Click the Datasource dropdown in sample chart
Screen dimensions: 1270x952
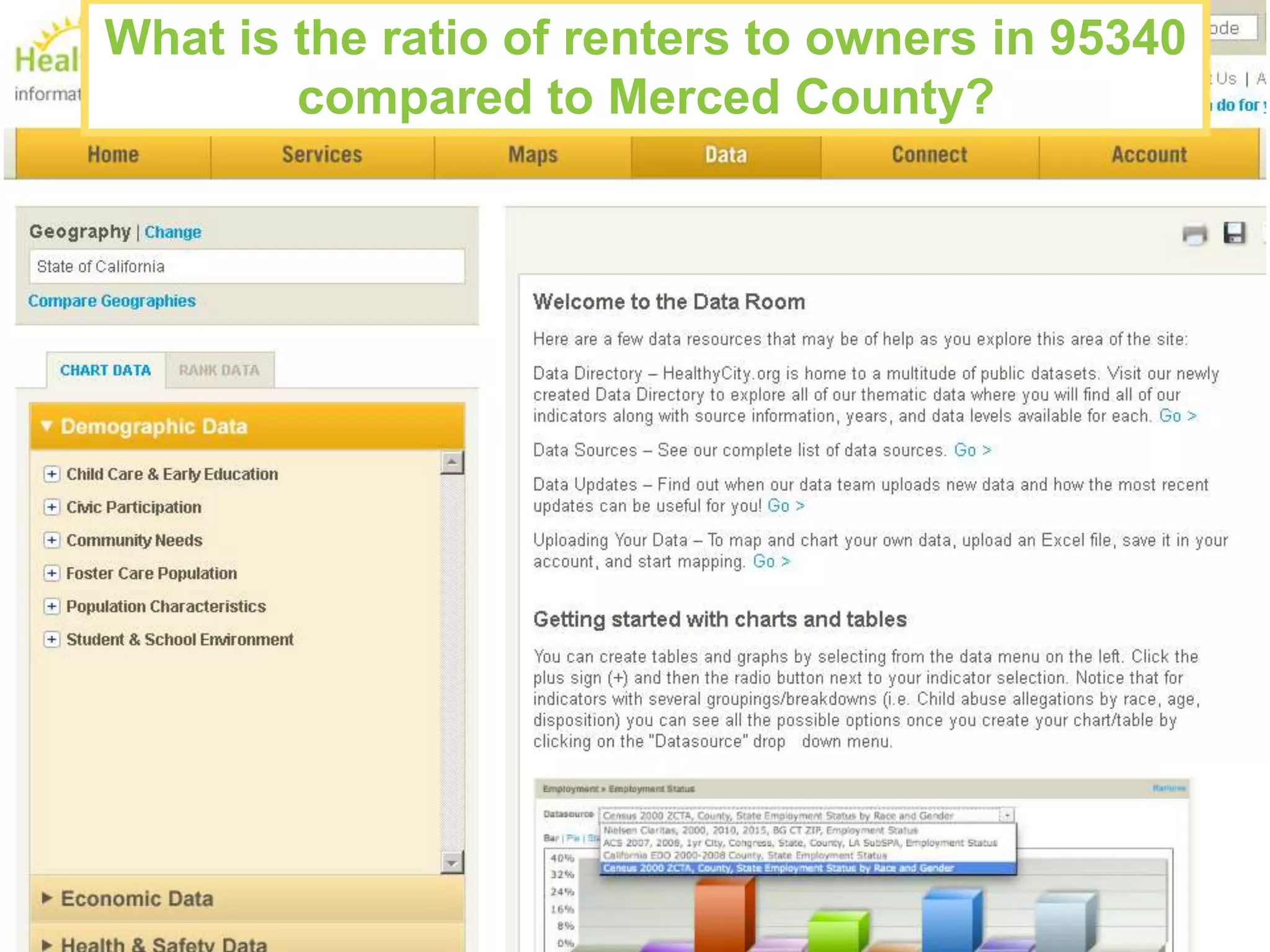click(x=806, y=816)
